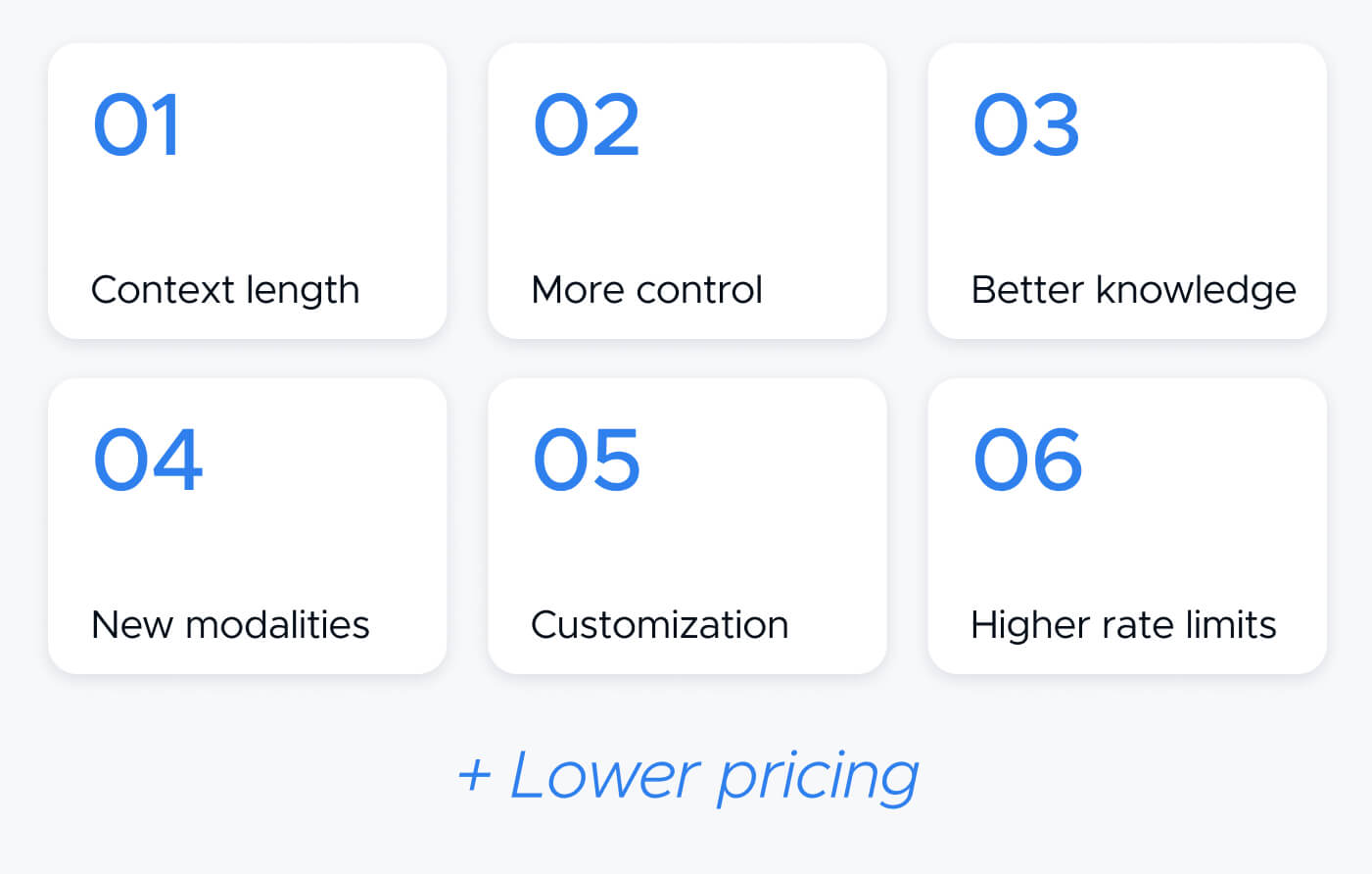Click the plus sign before Lower pricing

click(x=474, y=776)
